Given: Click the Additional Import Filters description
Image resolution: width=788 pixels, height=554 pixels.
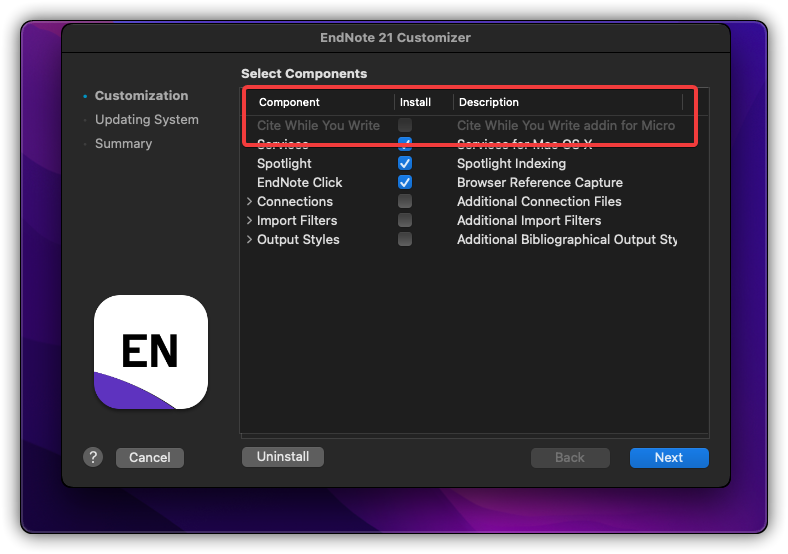Looking at the screenshot, I should click(529, 221).
